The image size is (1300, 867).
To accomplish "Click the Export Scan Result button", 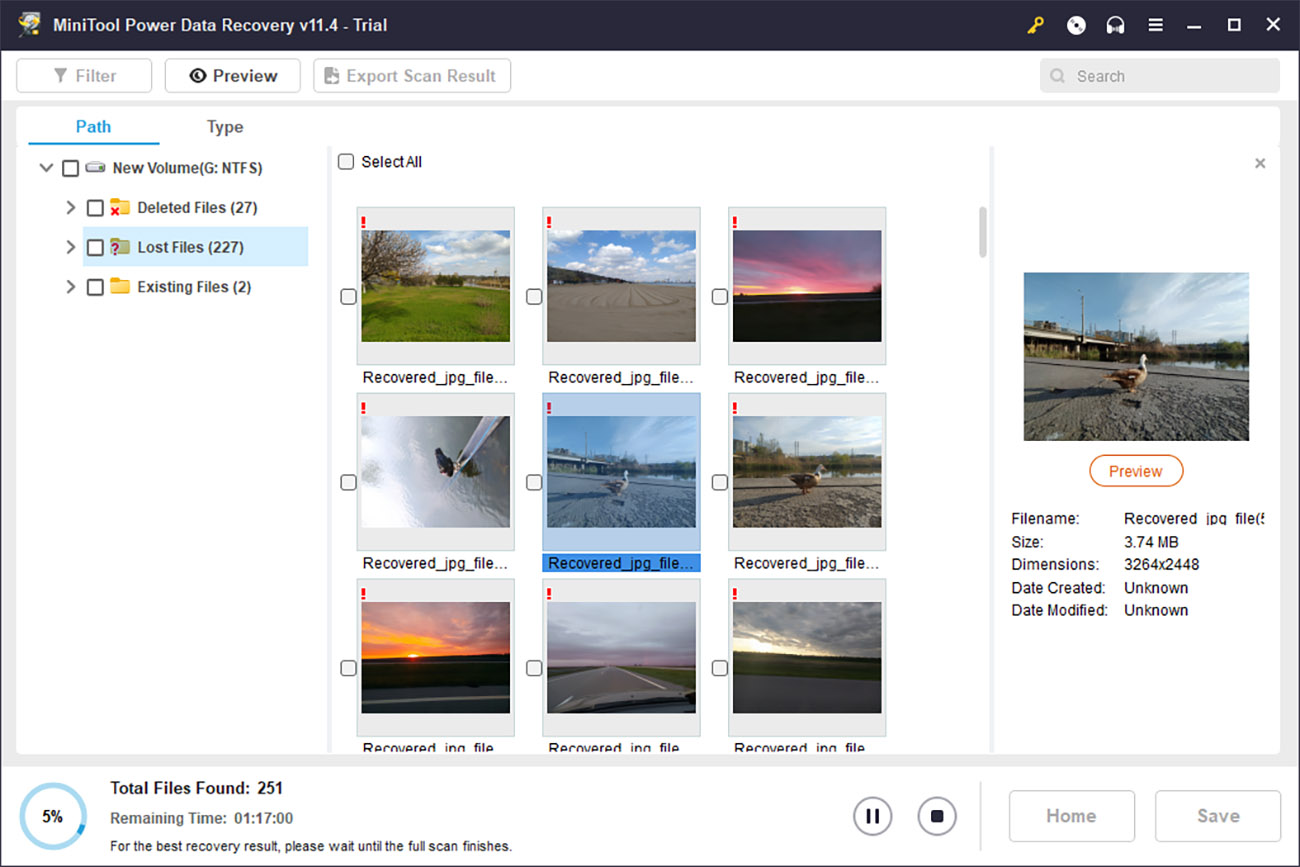I will click(x=411, y=76).
